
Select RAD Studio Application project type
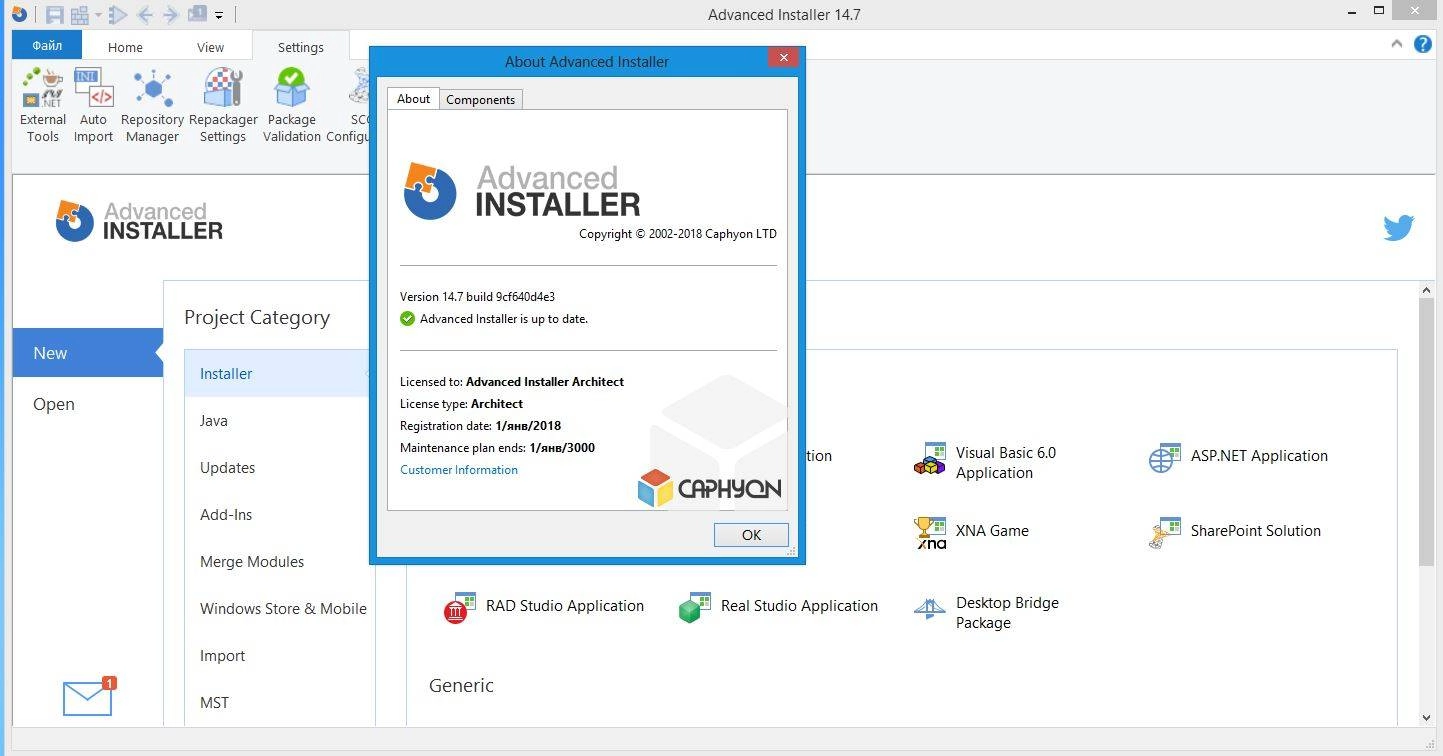tap(543, 606)
